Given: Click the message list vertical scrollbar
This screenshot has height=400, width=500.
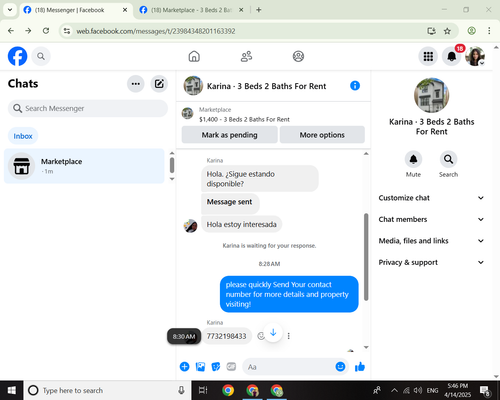Looking at the screenshot, I should tap(366, 257).
